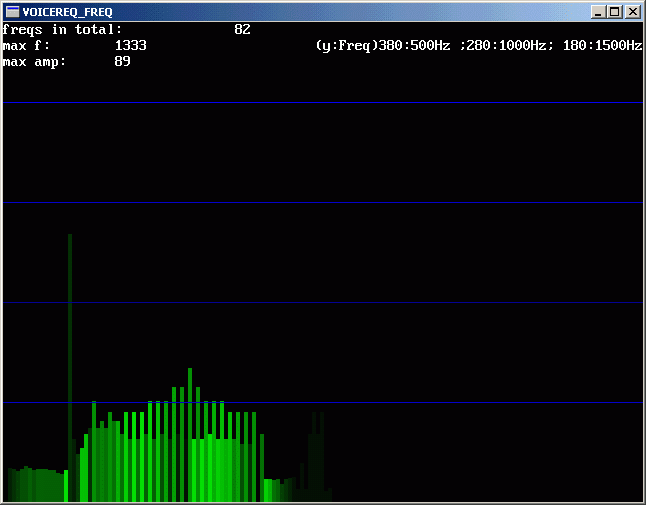Click the 'max amp:' label
The image size is (646, 505).
point(34,62)
